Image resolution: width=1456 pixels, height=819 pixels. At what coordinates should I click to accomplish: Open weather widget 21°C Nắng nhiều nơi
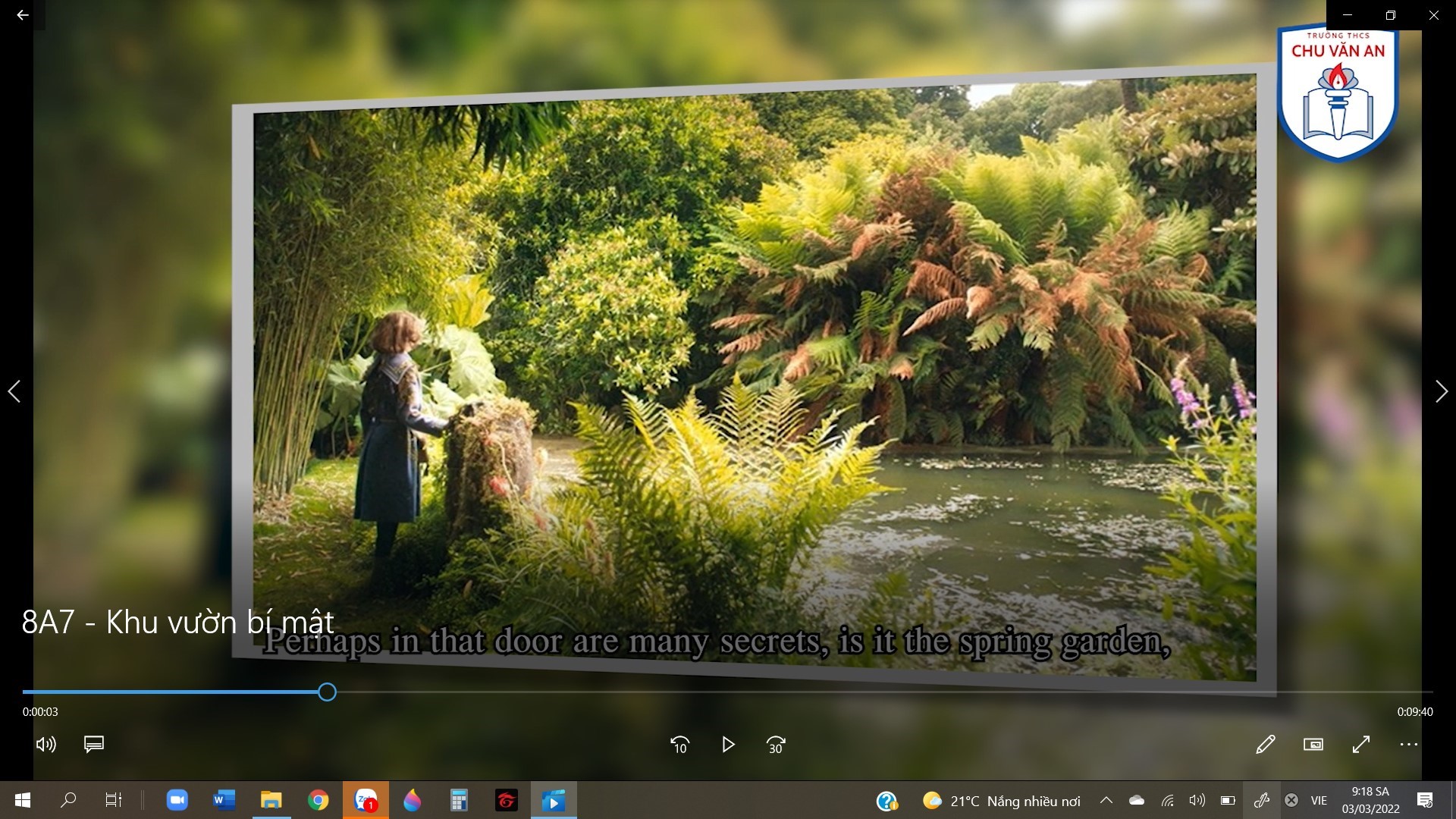click(x=1001, y=801)
